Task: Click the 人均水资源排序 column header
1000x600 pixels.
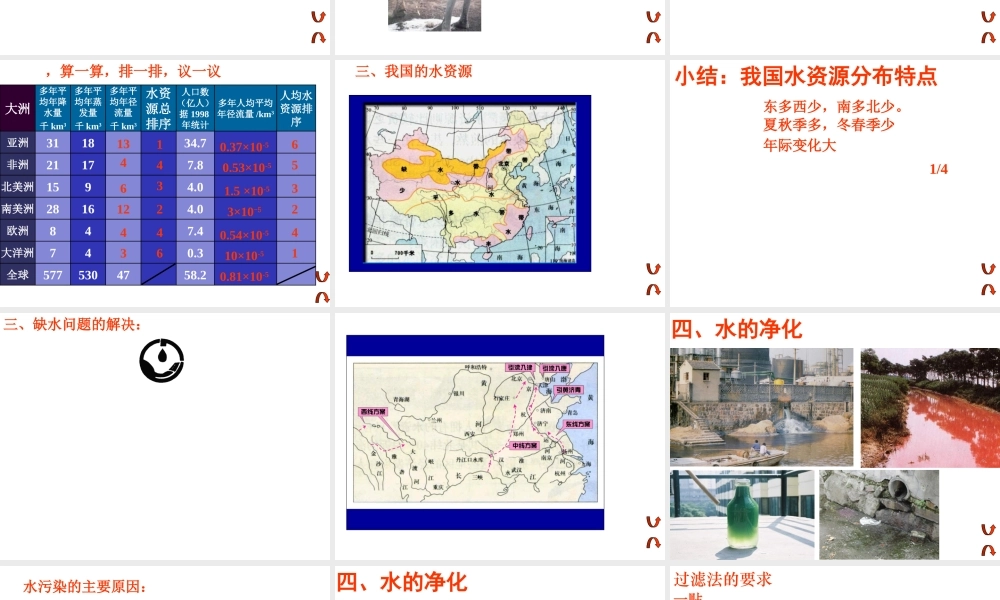Action: point(296,108)
